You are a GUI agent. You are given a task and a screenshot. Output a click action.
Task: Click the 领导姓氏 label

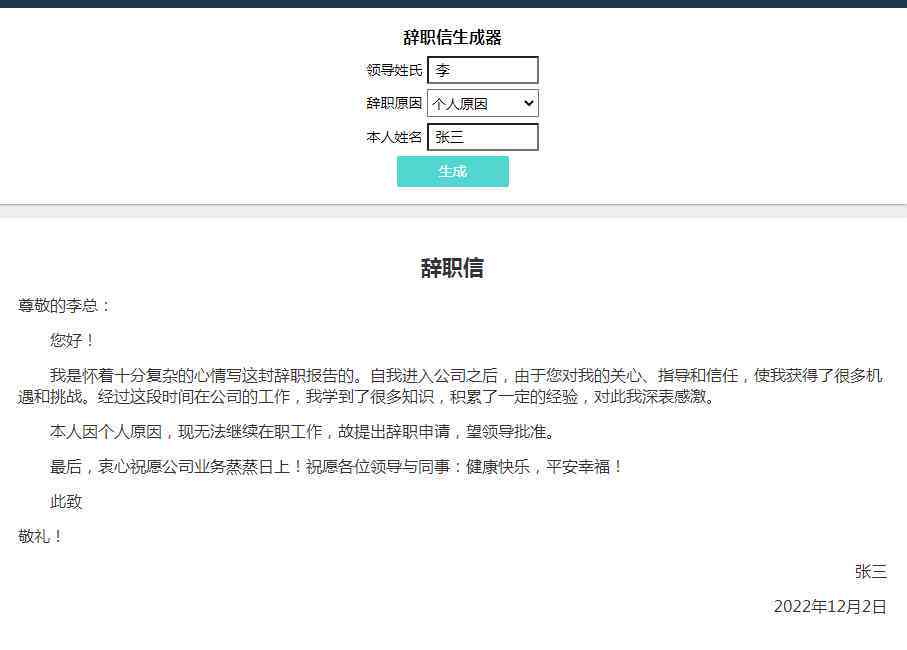point(394,70)
